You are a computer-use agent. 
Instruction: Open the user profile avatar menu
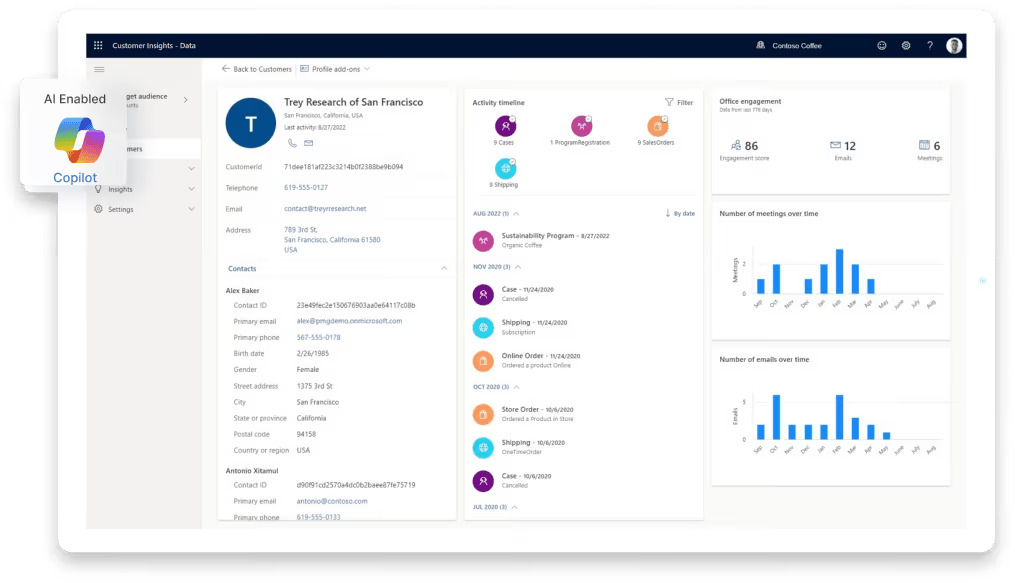pos(954,45)
